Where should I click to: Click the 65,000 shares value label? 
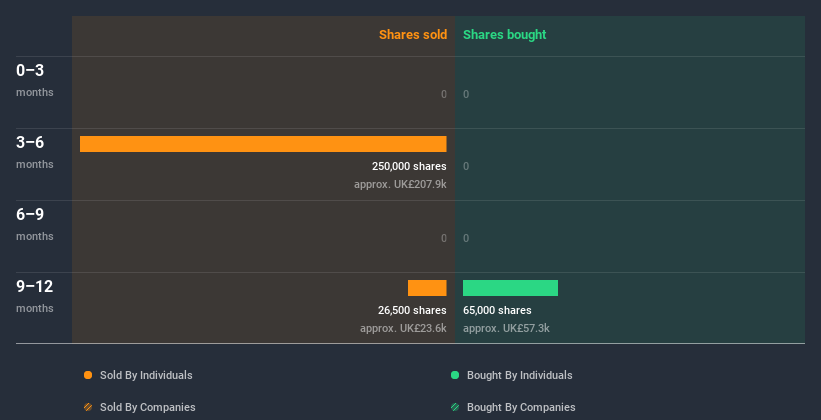click(x=497, y=310)
